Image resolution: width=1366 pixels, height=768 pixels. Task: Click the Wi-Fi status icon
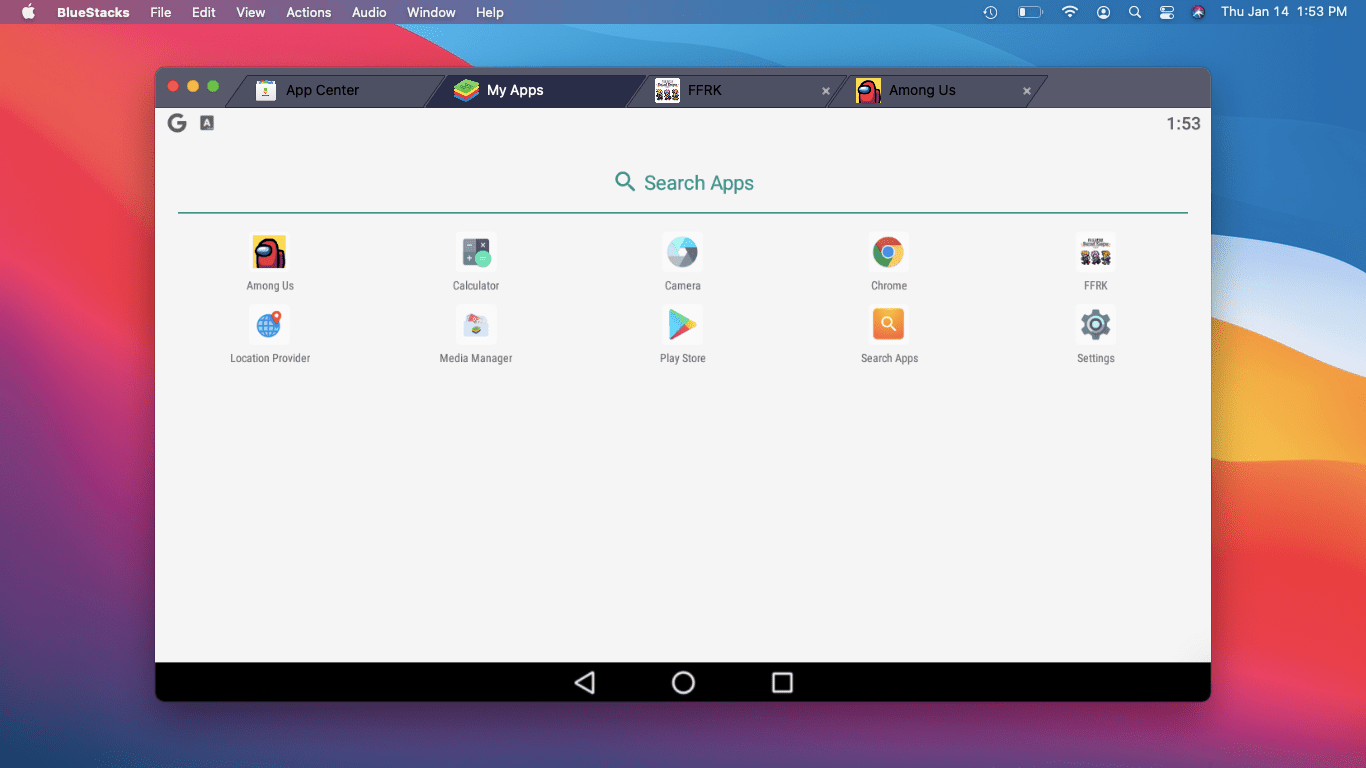click(1070, 12)
